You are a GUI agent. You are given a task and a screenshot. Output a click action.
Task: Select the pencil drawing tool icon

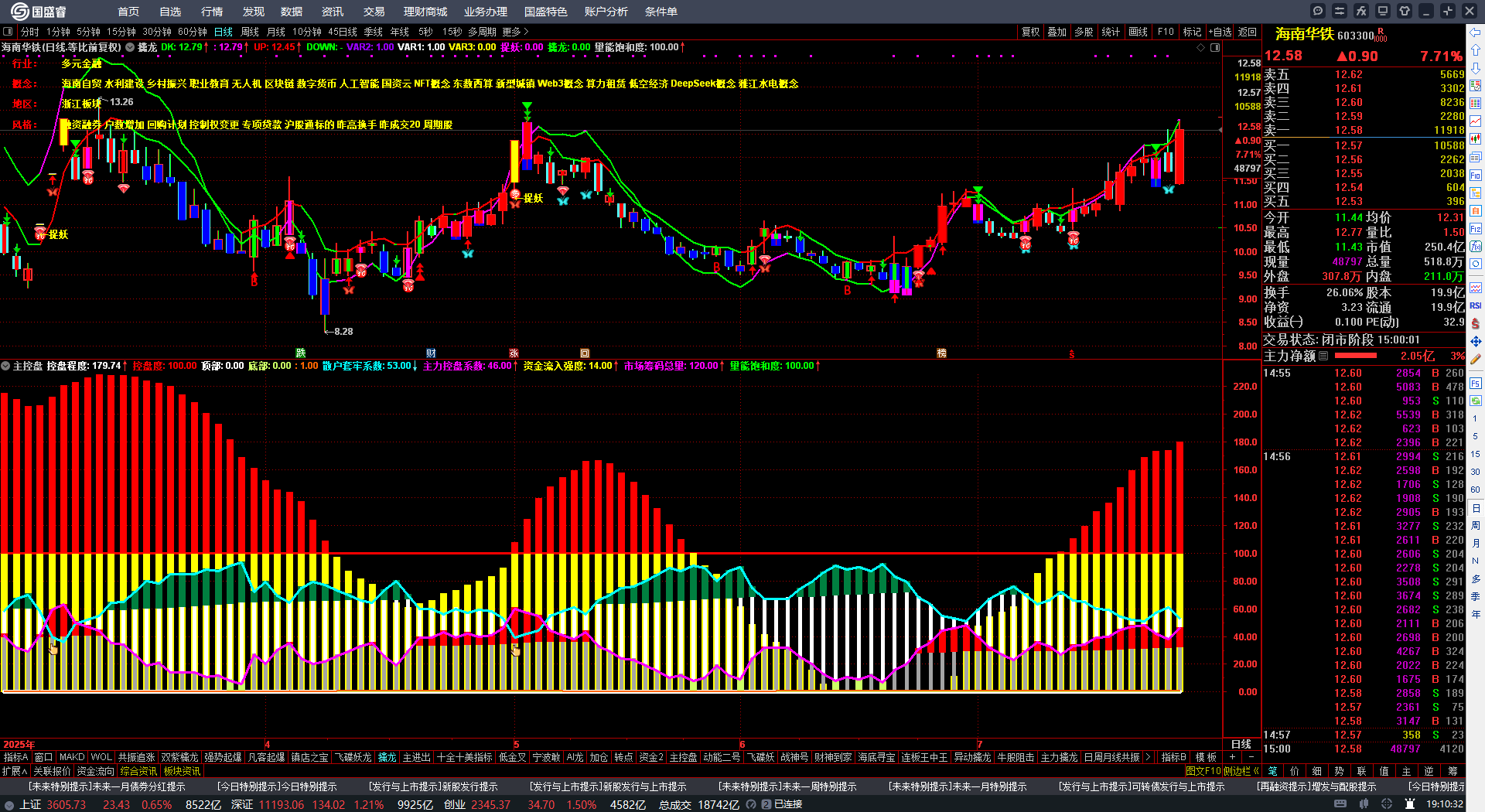tap(1476, 359)
